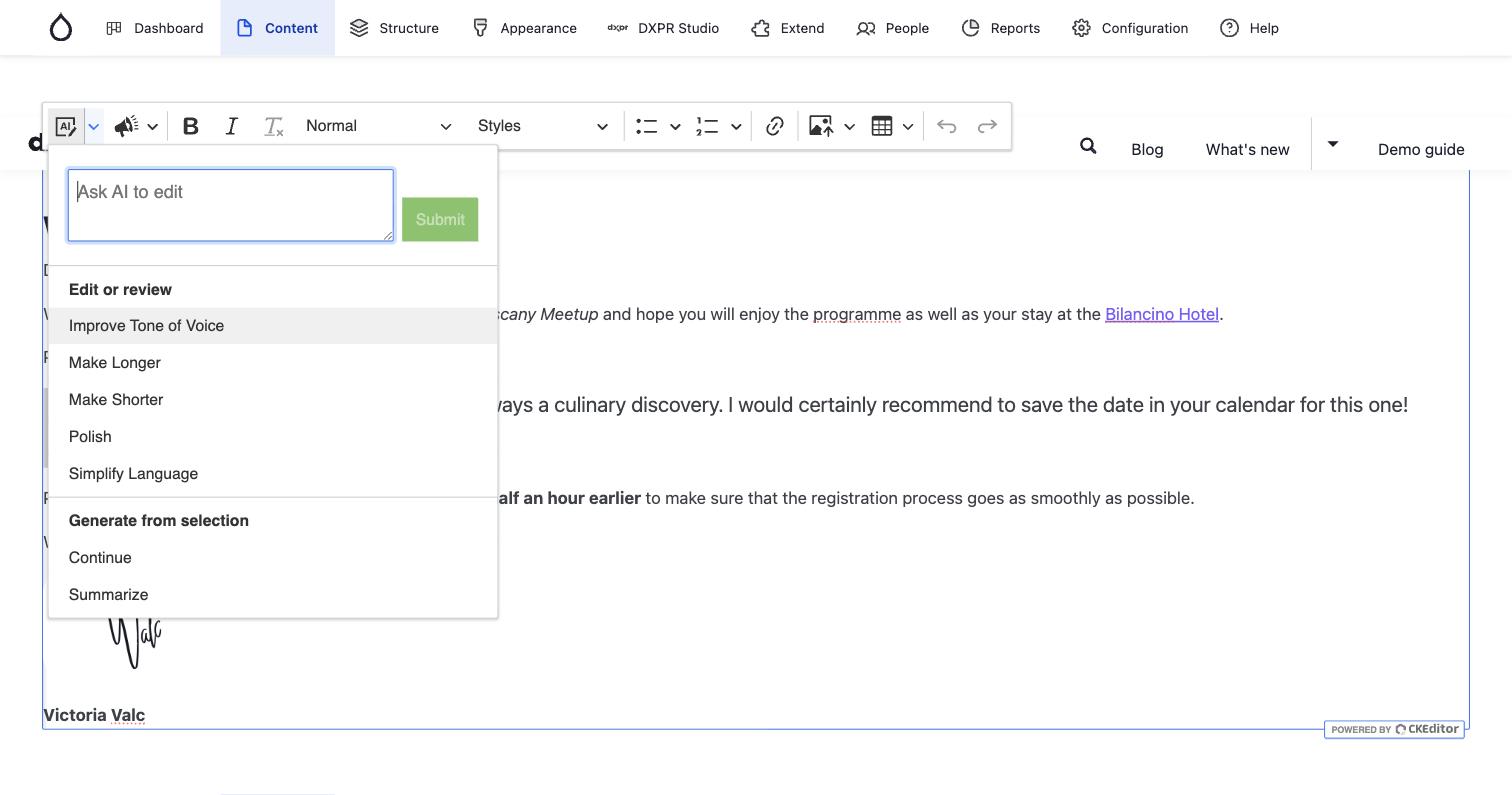Expand the megaphone tool dropdown arrow
The image size is (1512, 795).
153,126
